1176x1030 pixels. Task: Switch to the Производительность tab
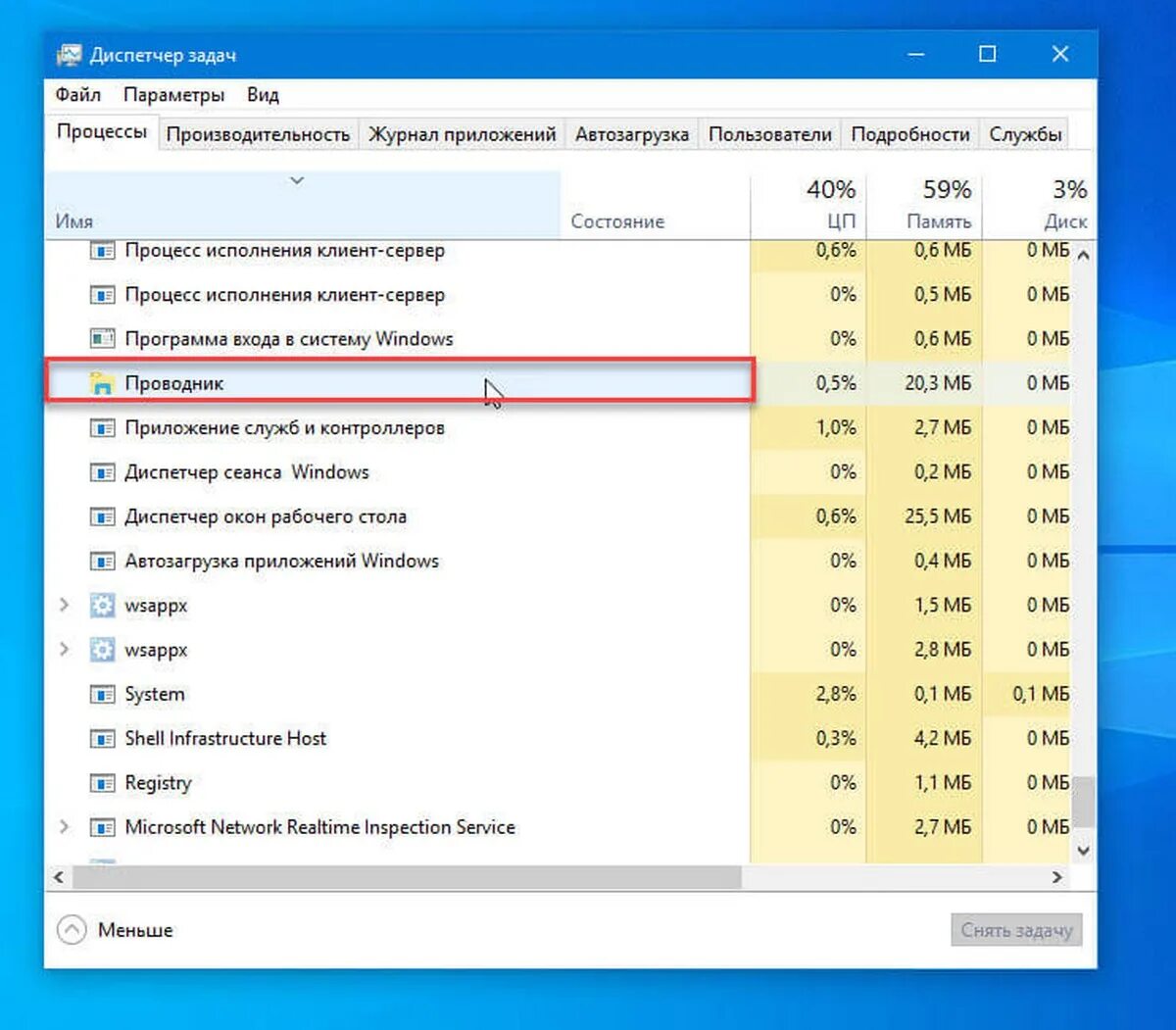258,134
